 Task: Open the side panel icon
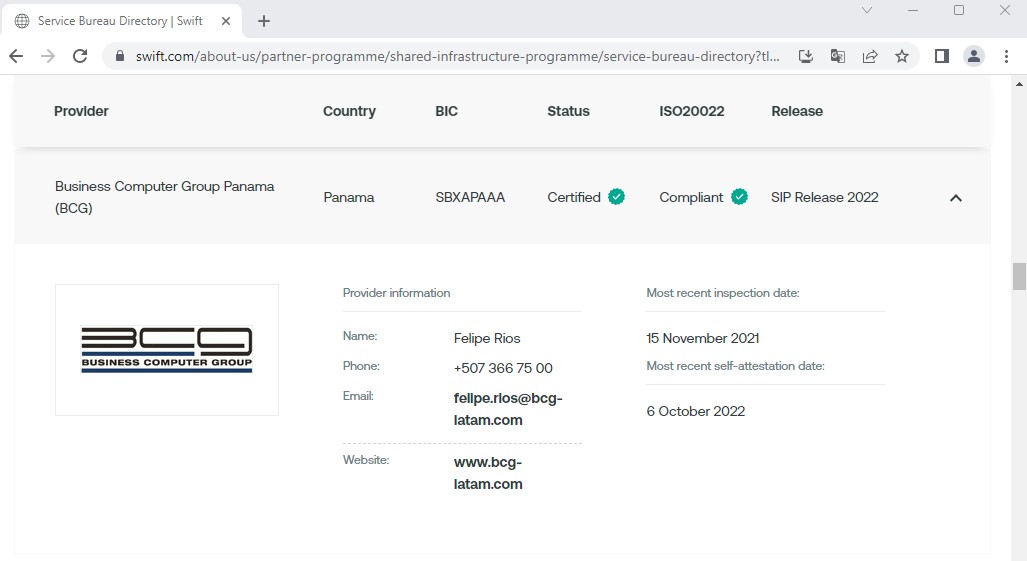coord(942,56)
